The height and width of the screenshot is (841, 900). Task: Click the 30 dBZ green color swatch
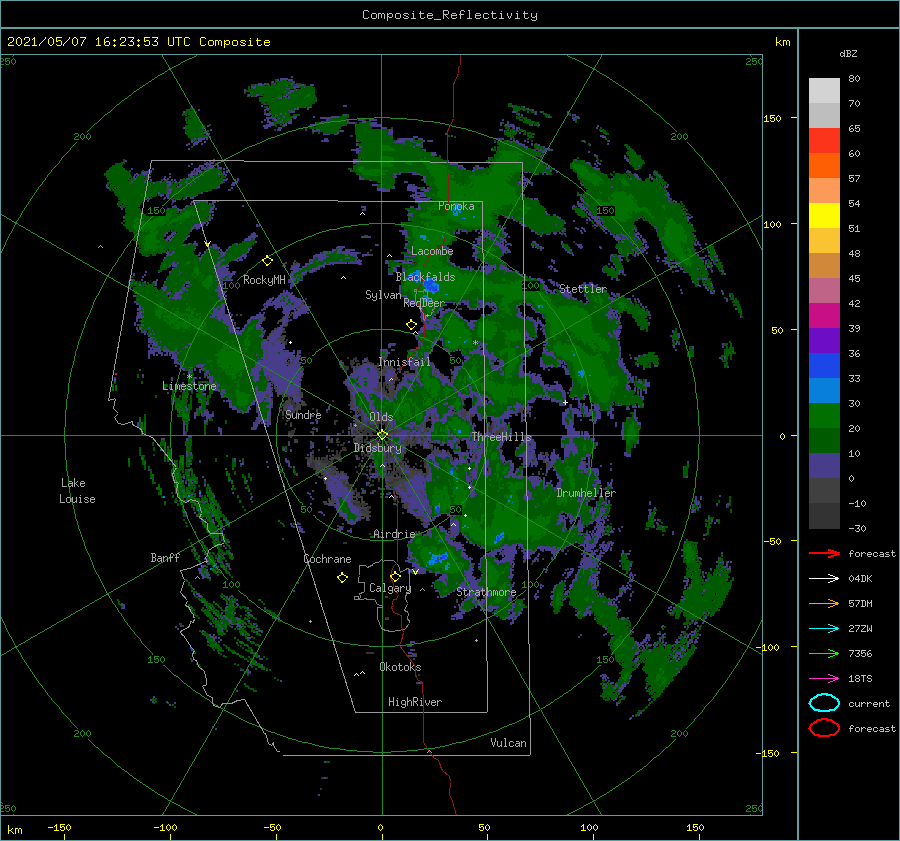point(824,415)
